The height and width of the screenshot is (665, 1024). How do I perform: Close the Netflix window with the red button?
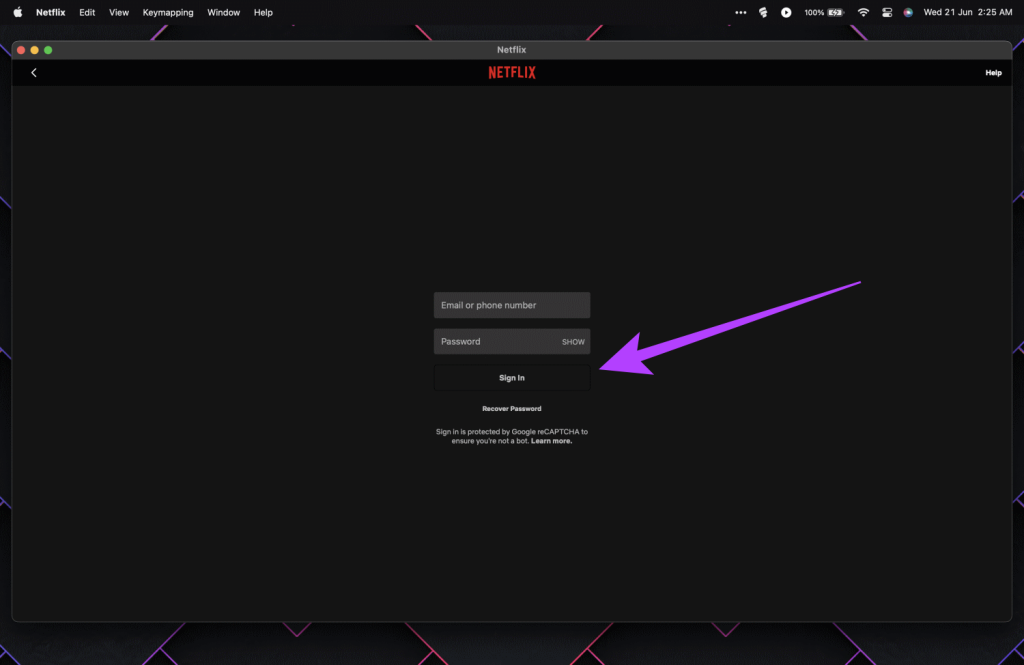21,50
